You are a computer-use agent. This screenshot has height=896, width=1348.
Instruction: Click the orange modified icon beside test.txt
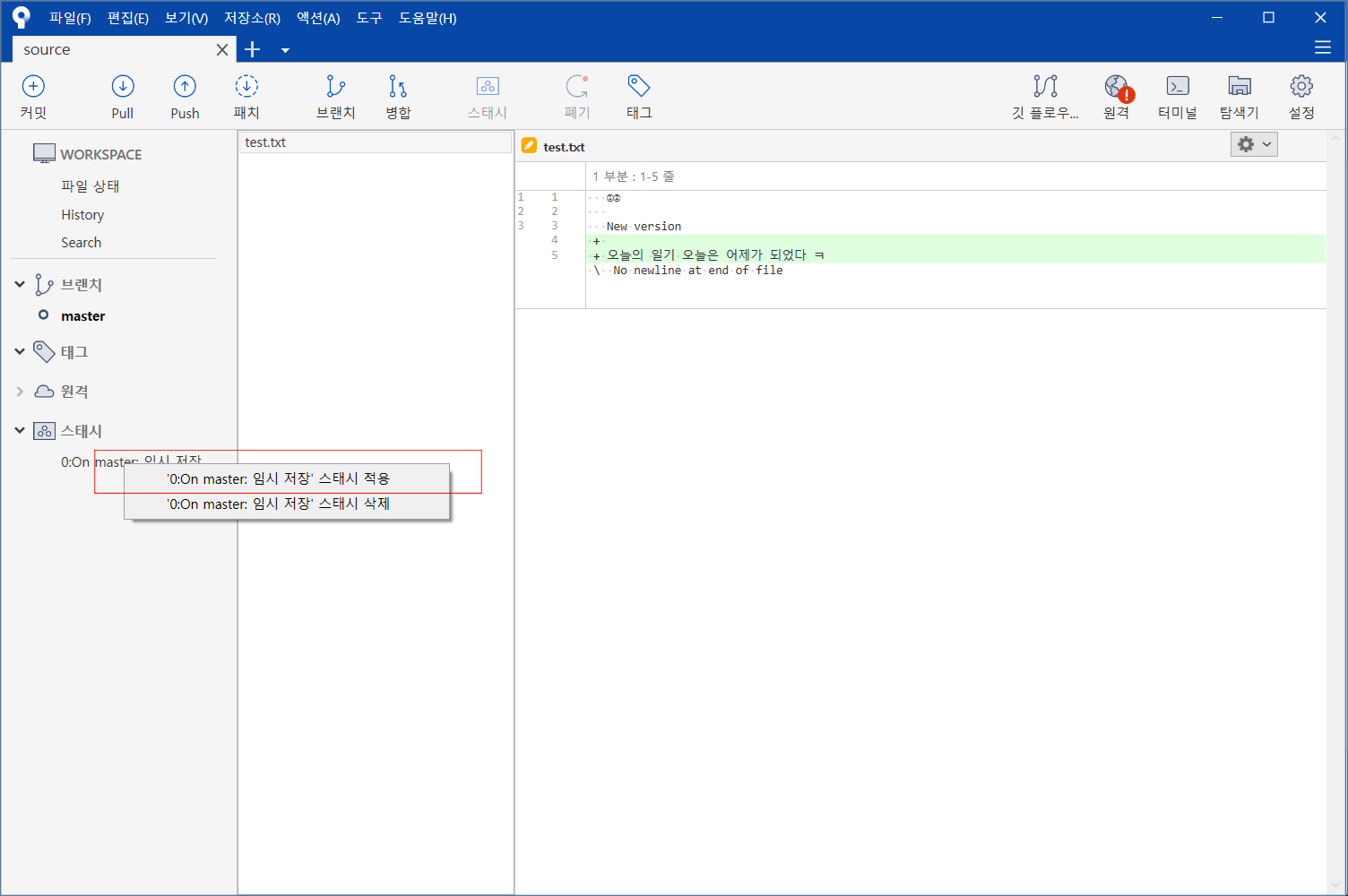tap(529, 146)
